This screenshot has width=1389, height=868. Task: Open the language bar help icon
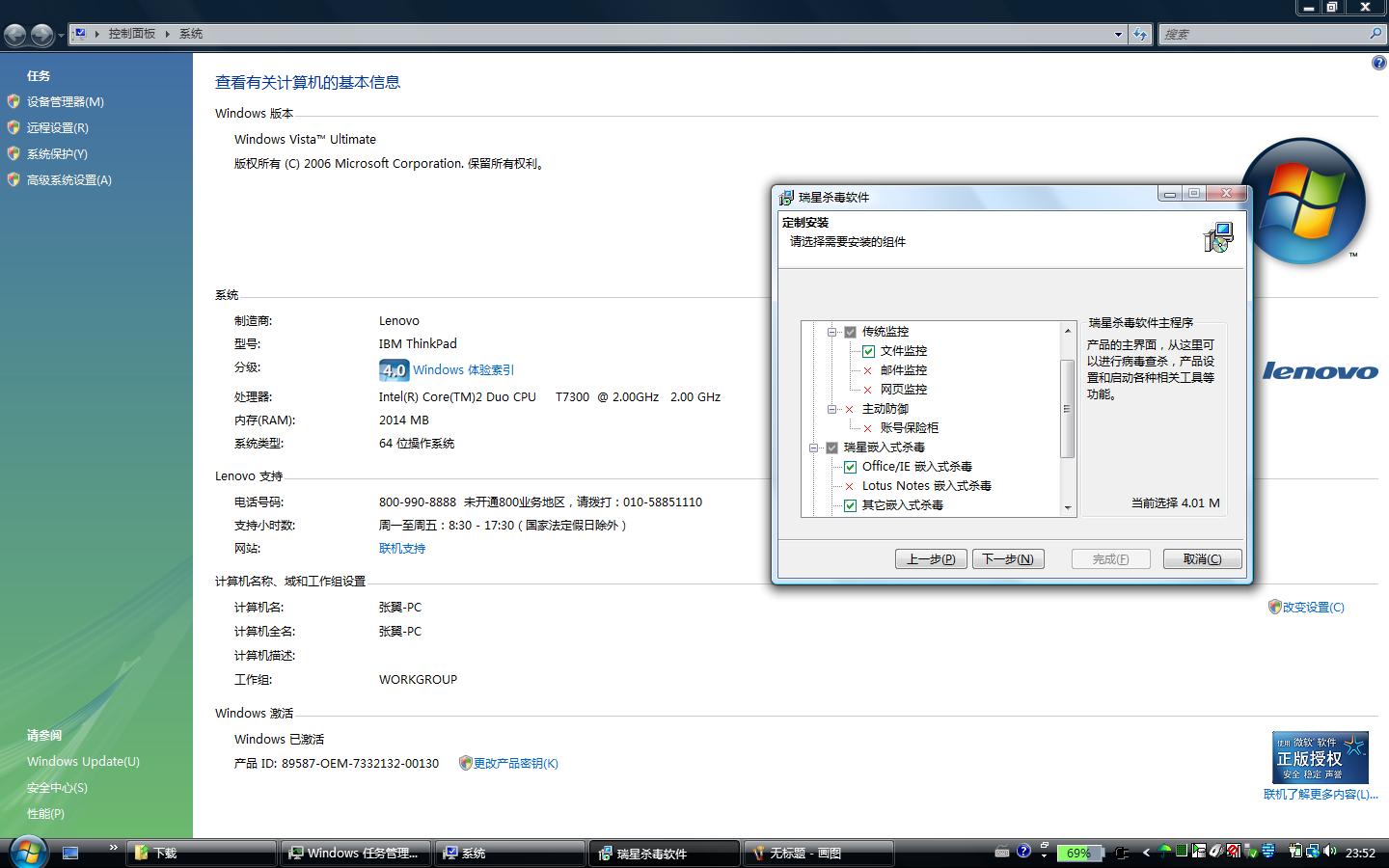point(1024,851)
